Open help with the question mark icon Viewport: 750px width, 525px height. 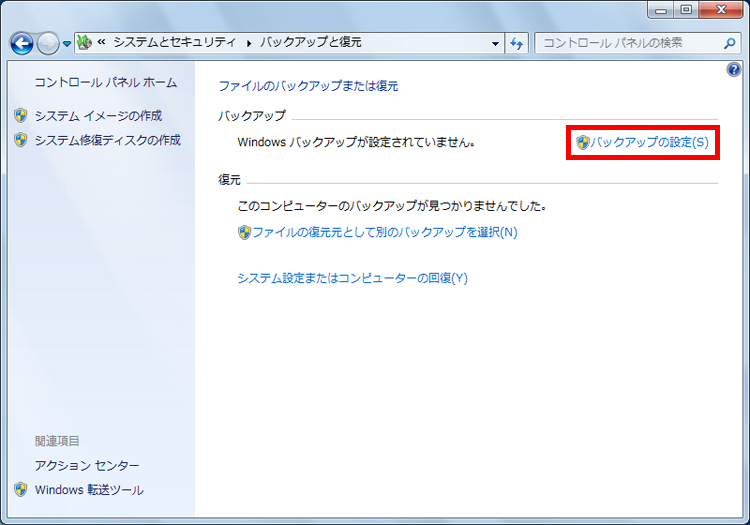733,70
